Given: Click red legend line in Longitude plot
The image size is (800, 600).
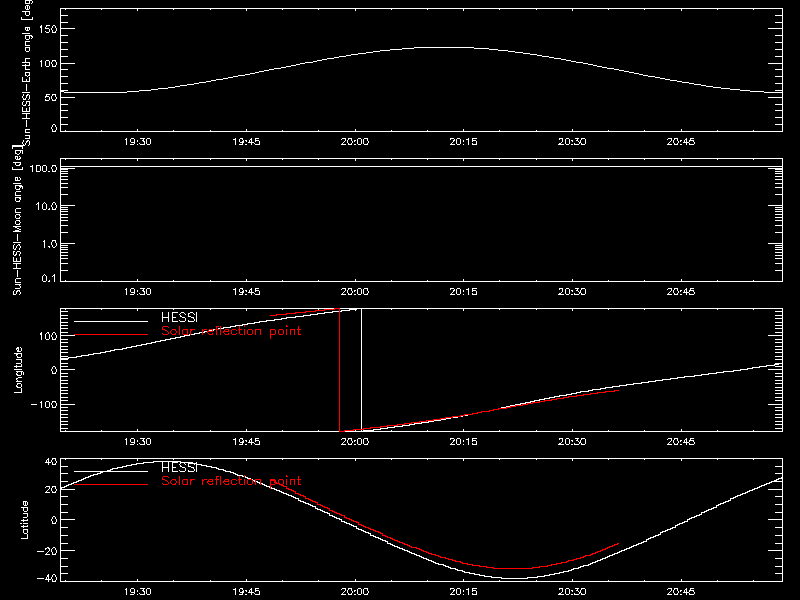Looking at the screenshot, I should [x=111, y=335].
